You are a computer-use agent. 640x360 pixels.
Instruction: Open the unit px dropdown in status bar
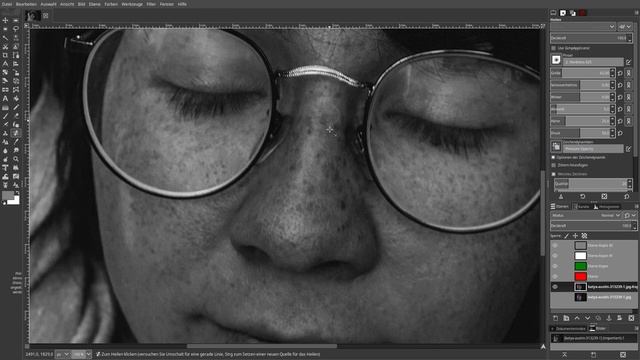point(62,354)
